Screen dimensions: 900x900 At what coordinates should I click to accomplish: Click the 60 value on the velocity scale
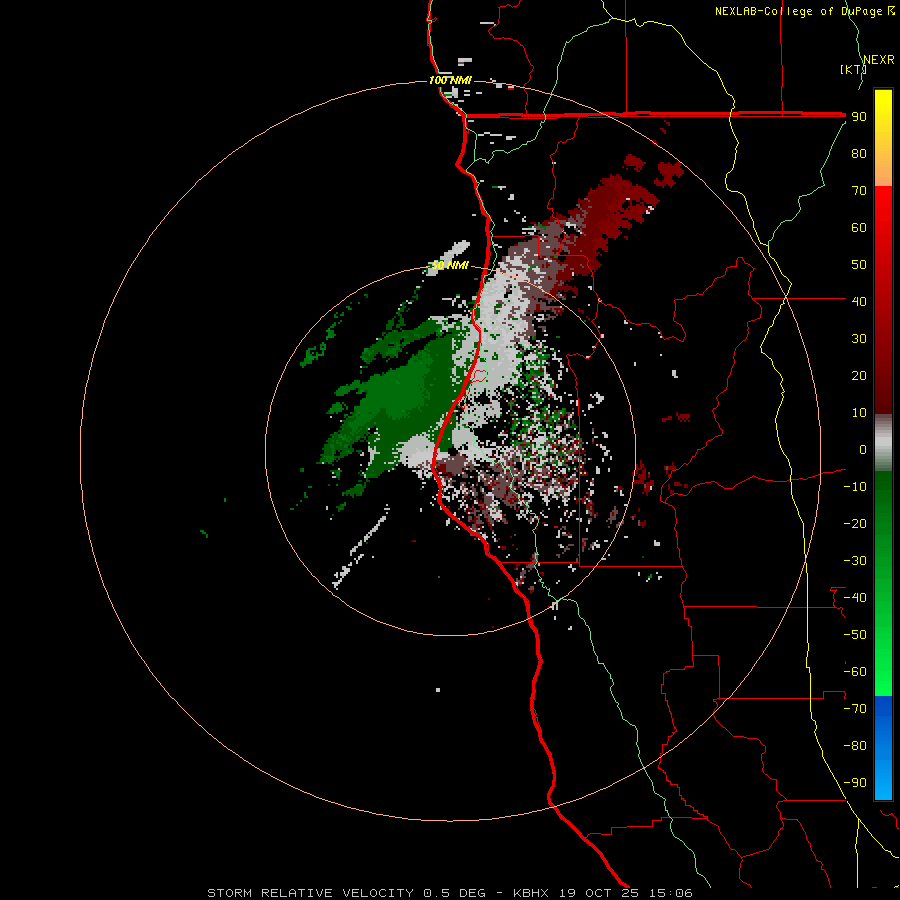coord(859,228)
